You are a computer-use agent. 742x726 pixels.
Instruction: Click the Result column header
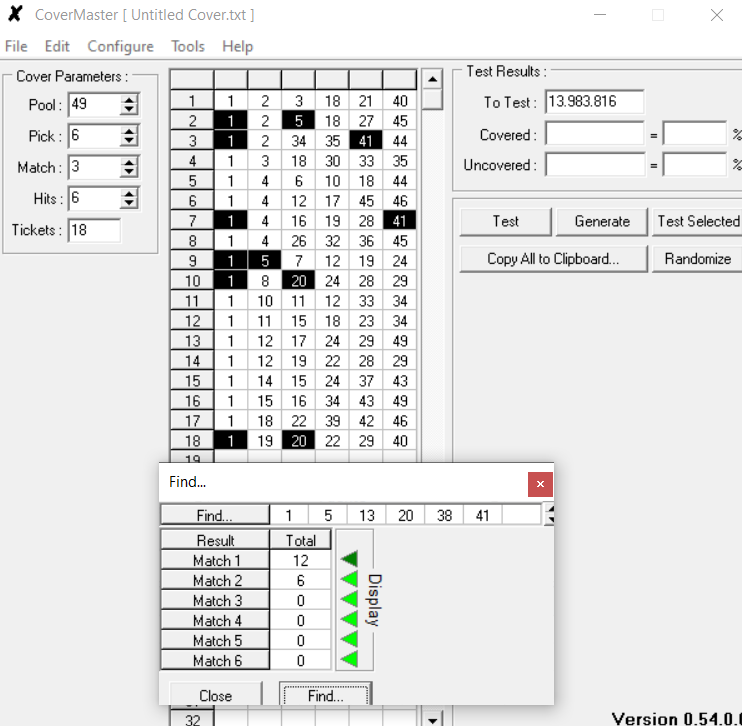(215, 540)
